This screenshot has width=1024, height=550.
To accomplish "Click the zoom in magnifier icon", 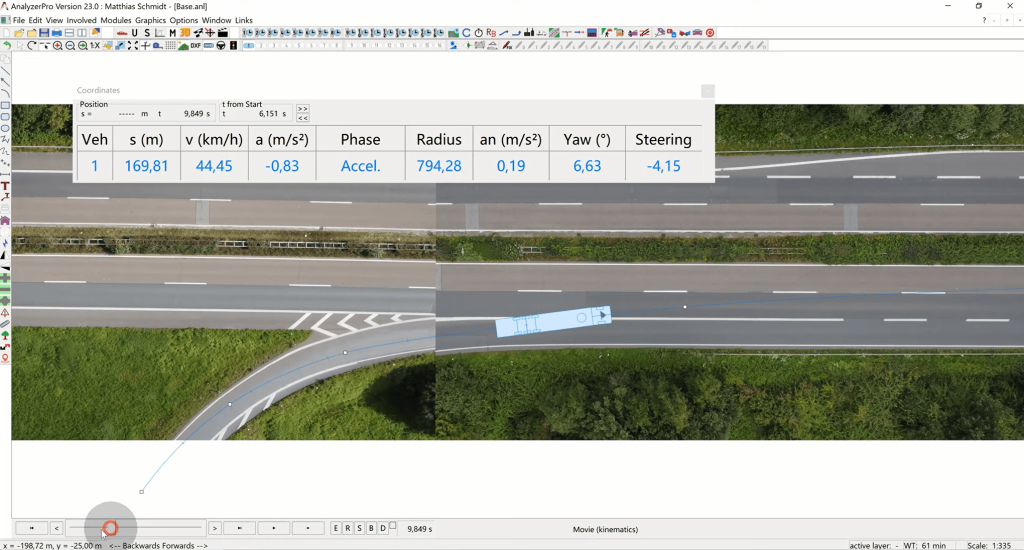I will (x=58, y=46).
